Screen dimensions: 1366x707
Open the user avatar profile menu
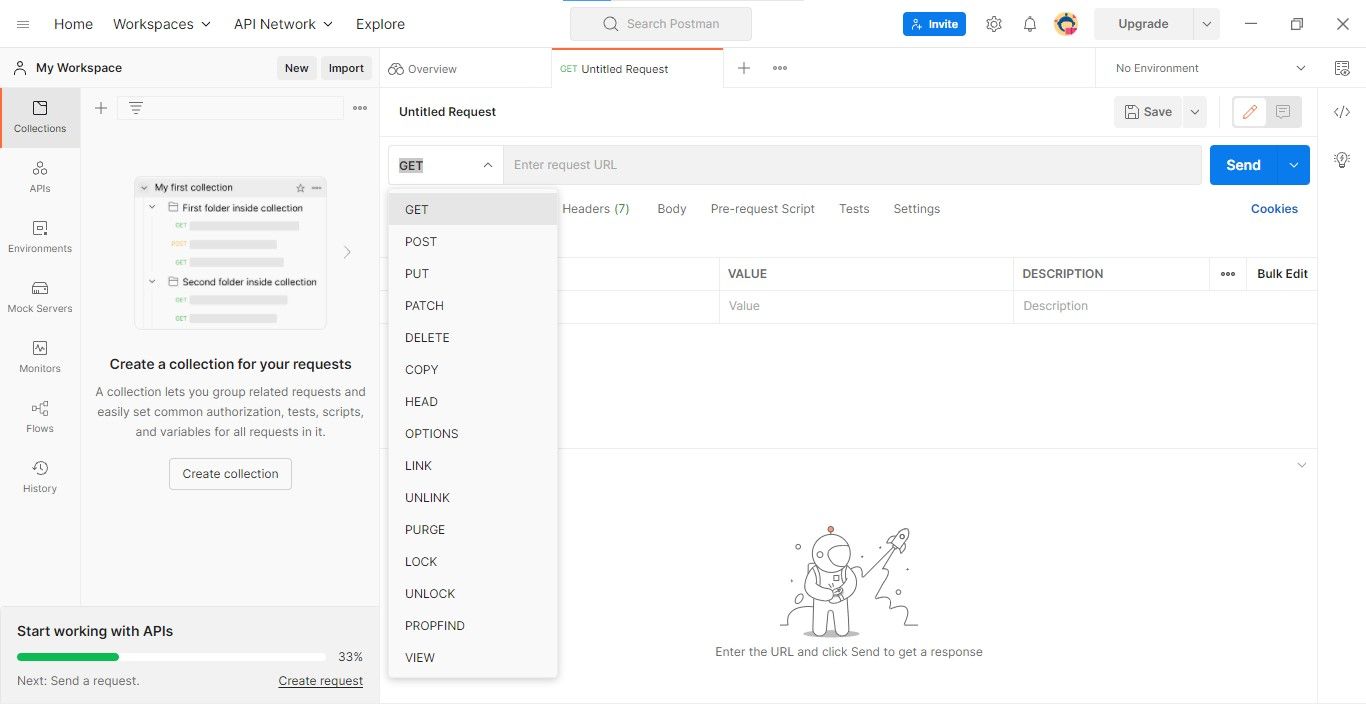[x=1066, y=24]
